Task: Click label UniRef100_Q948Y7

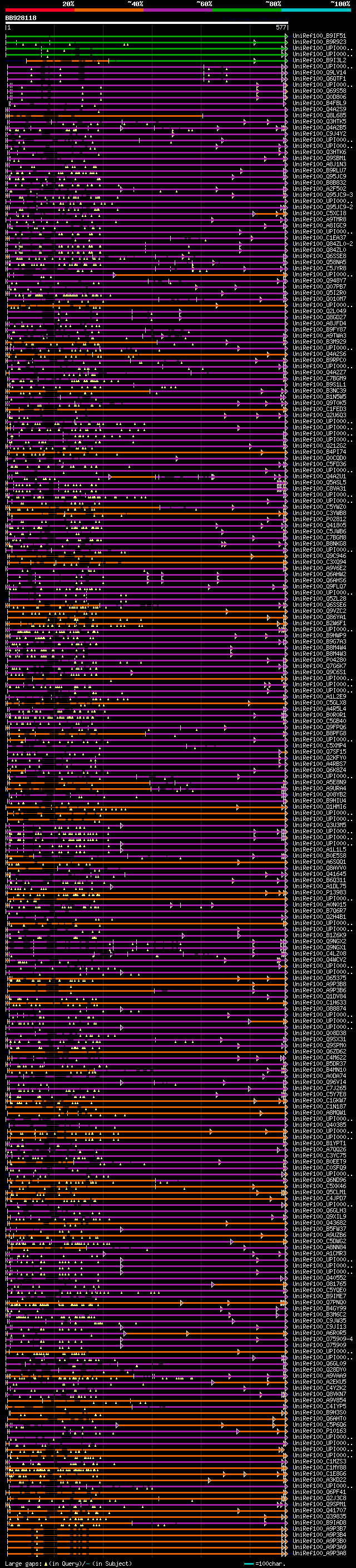Action: click(319, 280)
